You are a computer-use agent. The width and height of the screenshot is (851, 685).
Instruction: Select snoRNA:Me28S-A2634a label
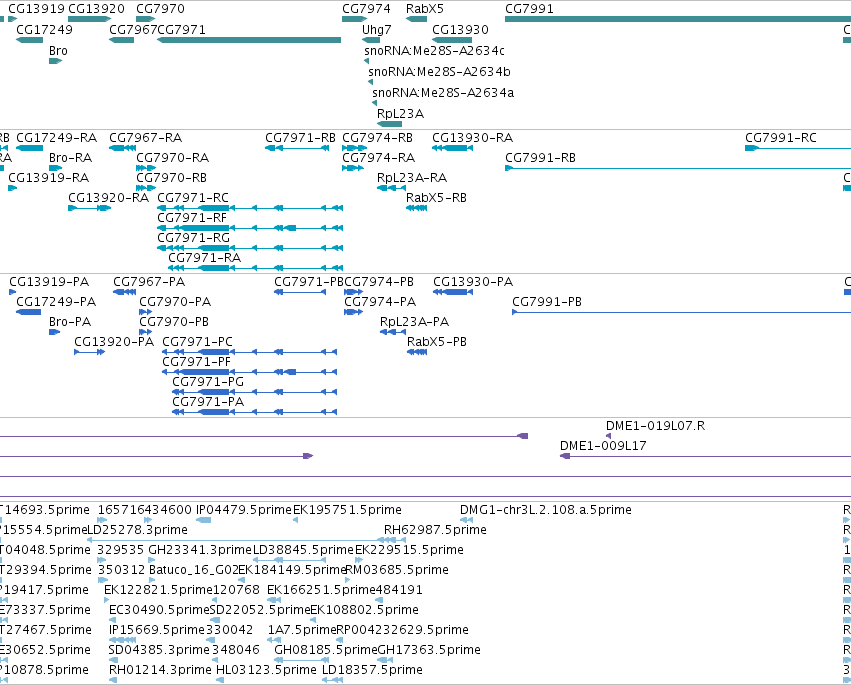[443, 93]
